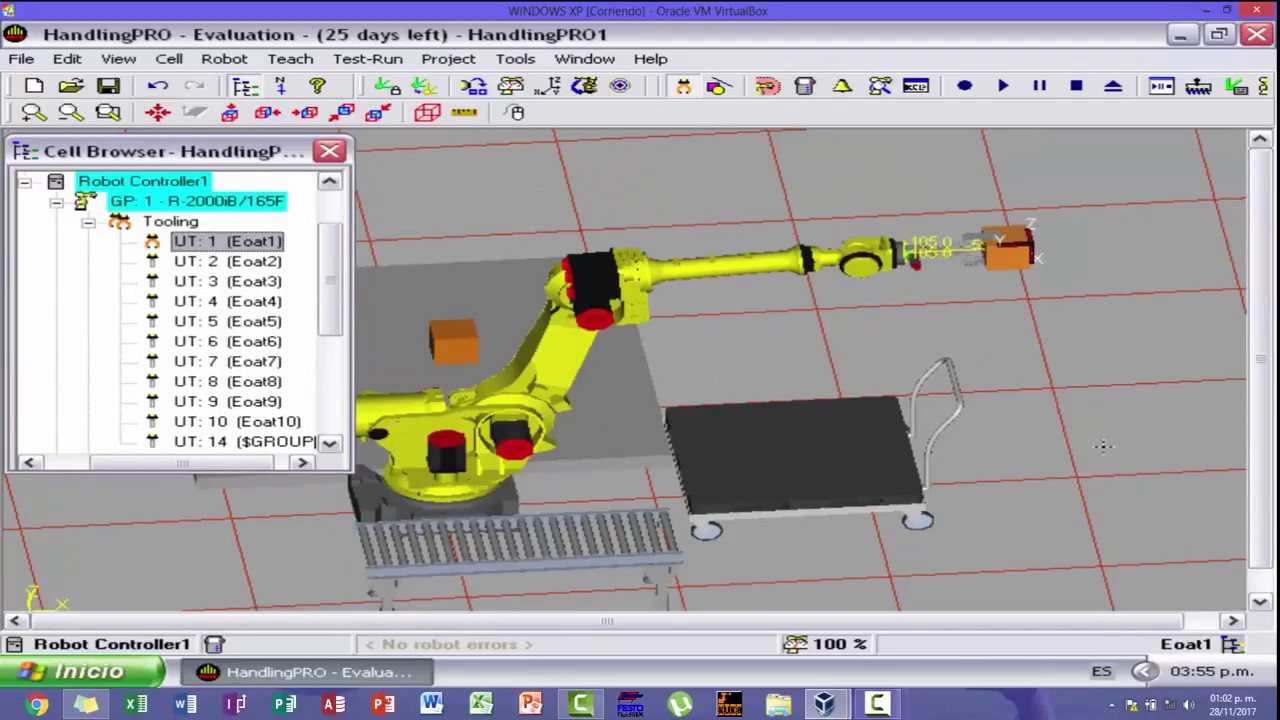Click the eject triangle button in toolbar
This screenshot has height=720, width=1280.
[1113, 86]
